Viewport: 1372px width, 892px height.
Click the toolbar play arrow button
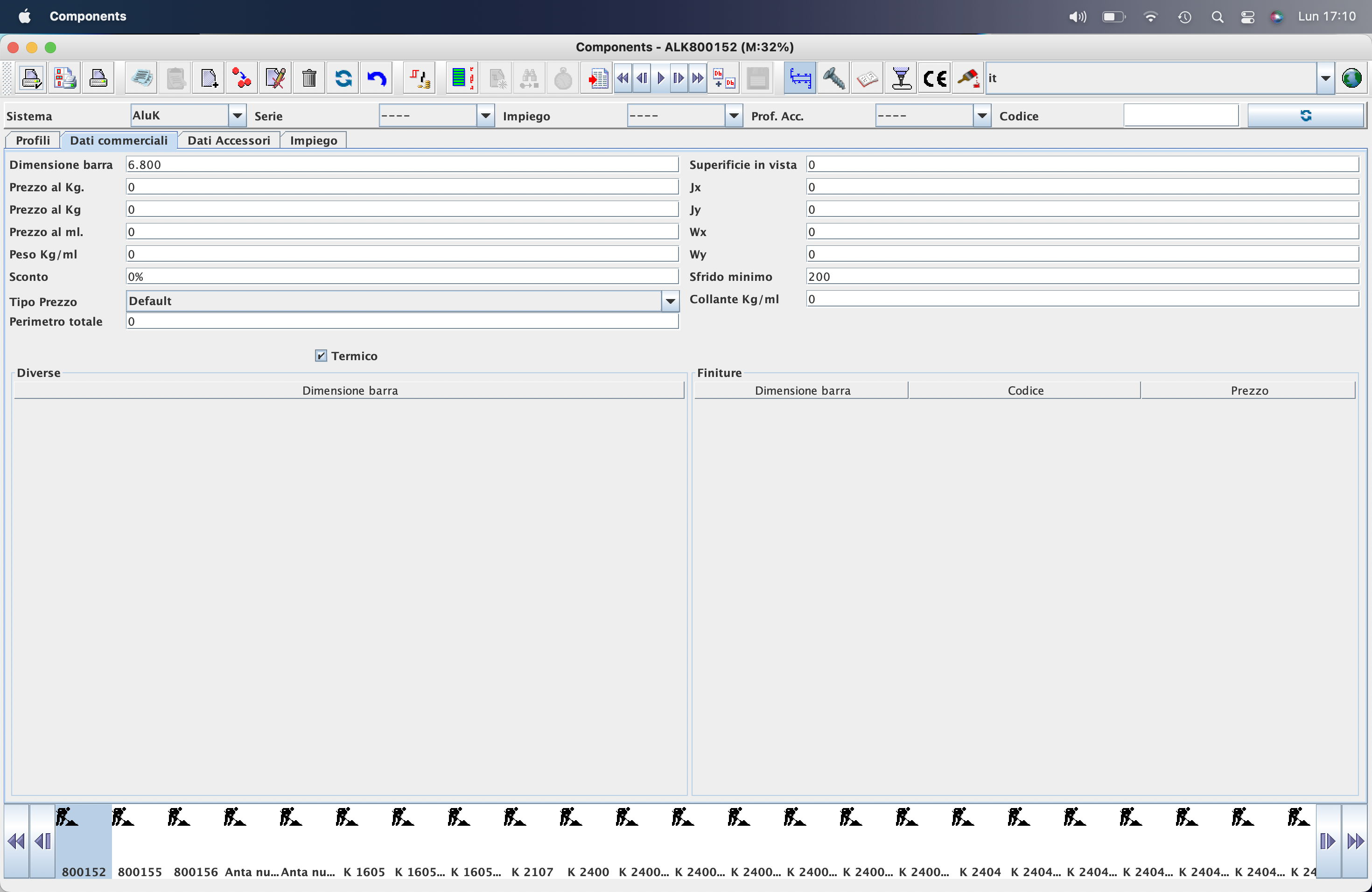tap(661, 78)
